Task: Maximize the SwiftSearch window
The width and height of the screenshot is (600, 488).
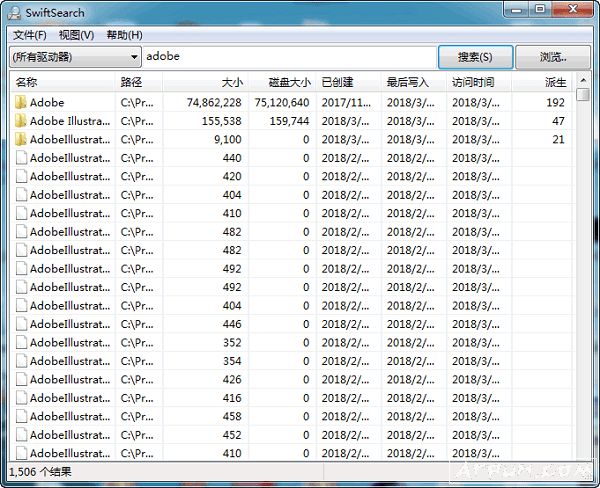Action: point(540,9)
